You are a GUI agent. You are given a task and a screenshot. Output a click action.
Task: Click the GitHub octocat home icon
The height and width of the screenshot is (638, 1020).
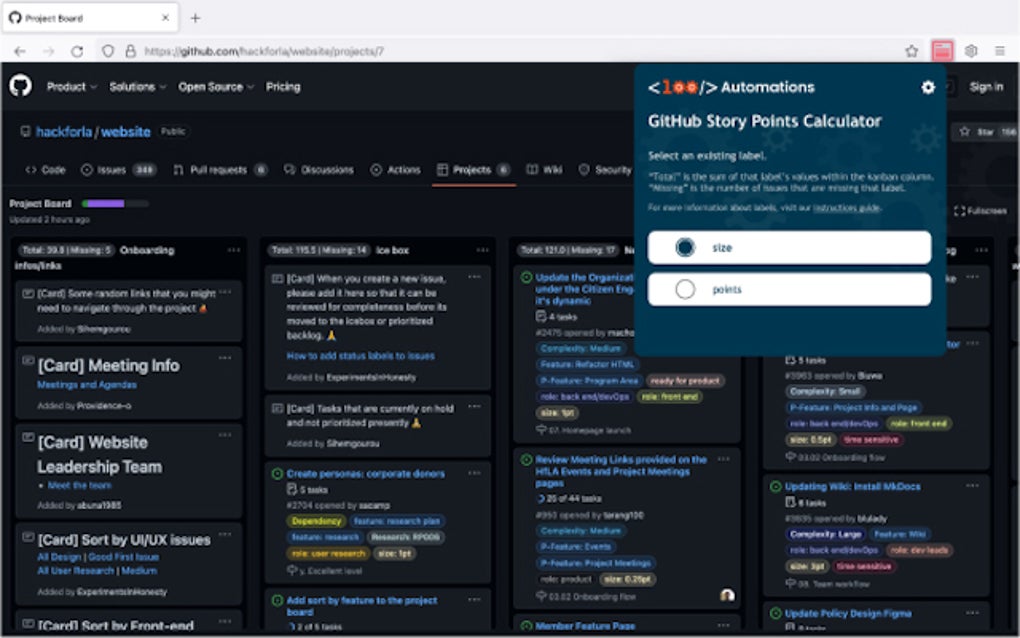point(21,87)
